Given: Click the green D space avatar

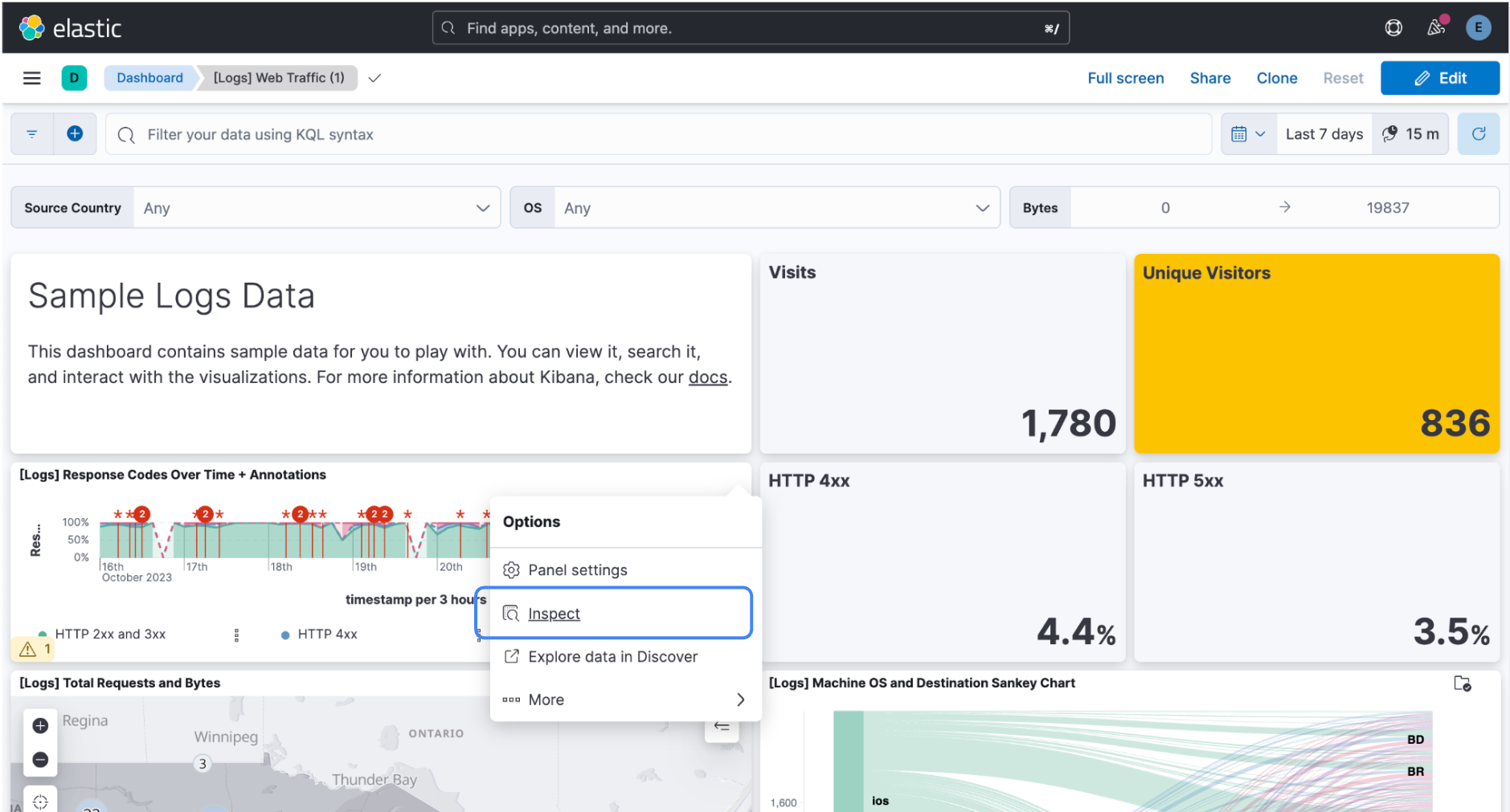Looking at the screenshot, I should (74, 78).
